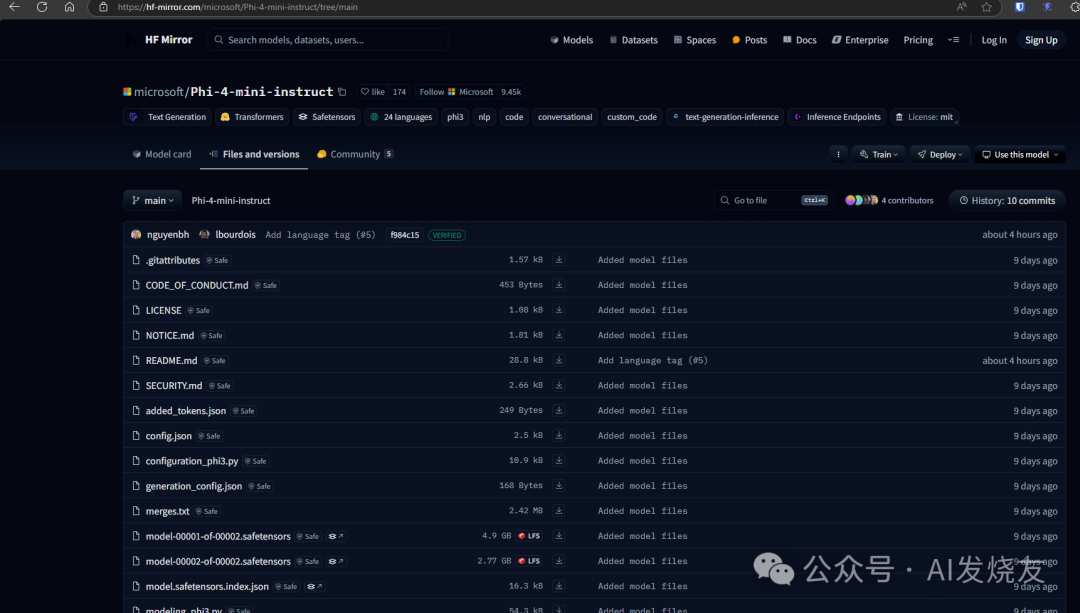Open commit f984c15 link
This screenshot has width=1080, height=613.
[x=404, y=235]
